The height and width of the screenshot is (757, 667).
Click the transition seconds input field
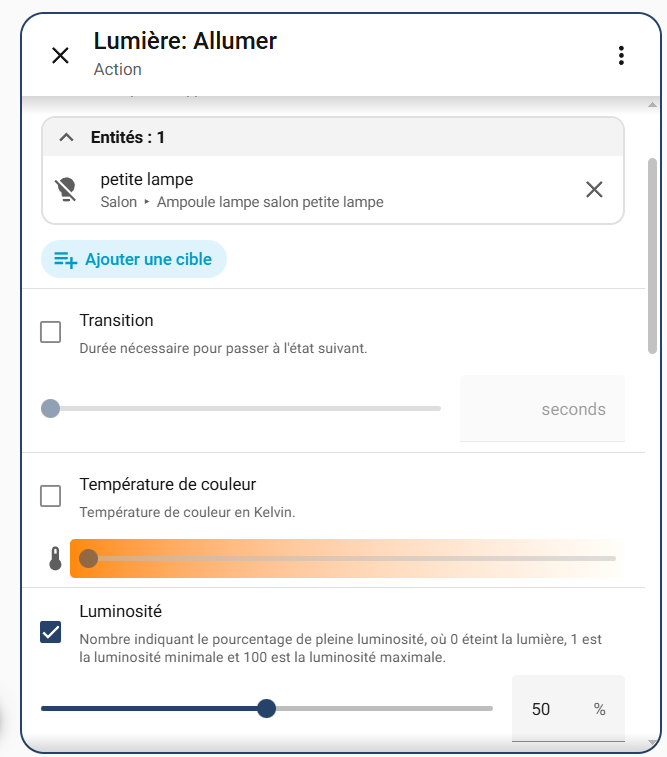coord(540,409)
